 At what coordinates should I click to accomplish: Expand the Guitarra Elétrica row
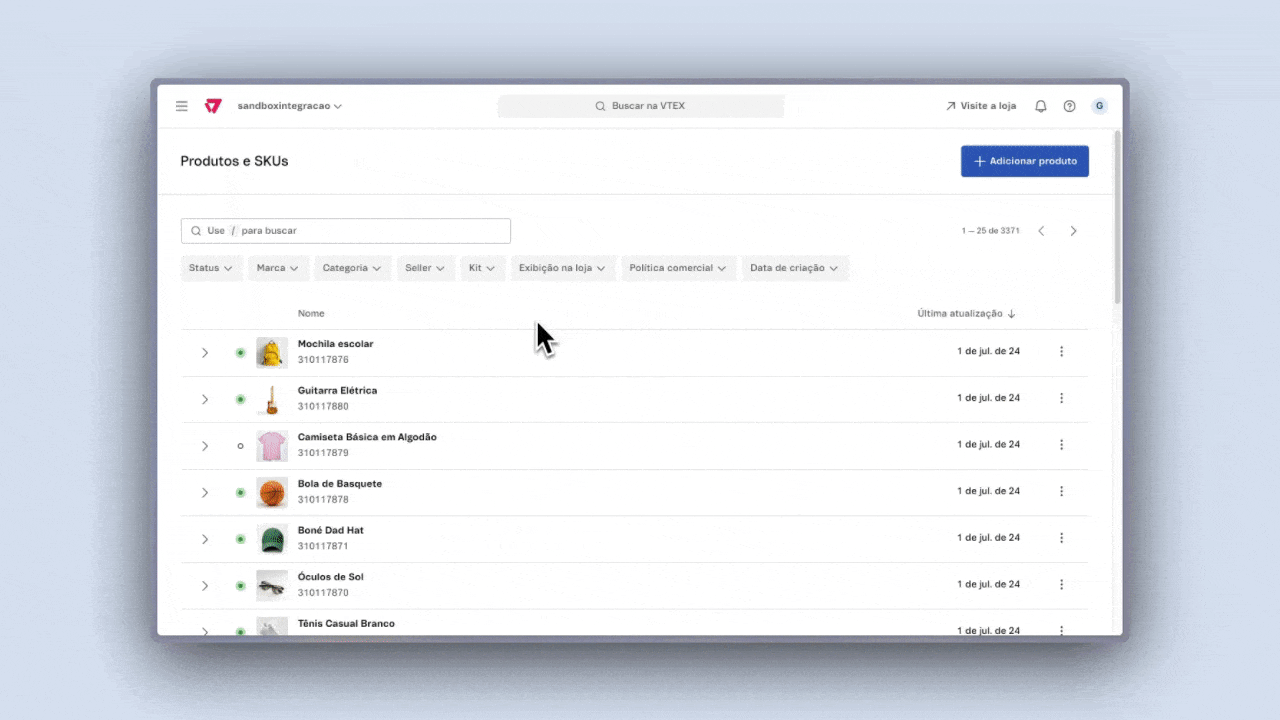(205, 399)
